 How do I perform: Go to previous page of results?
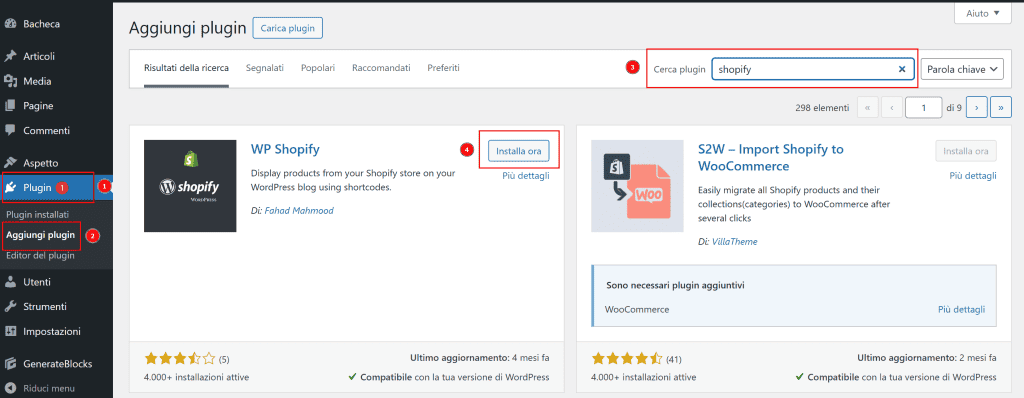tap(891, 108)
